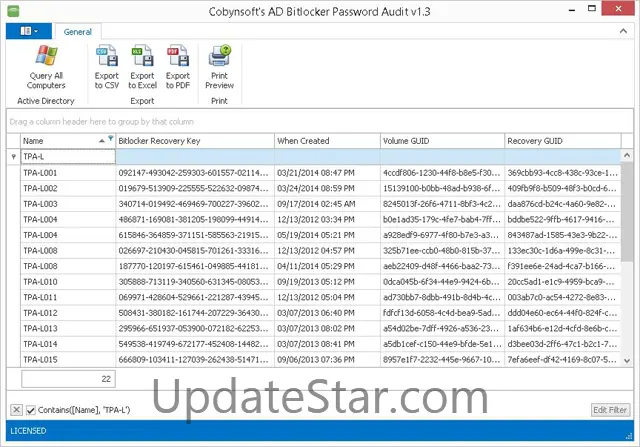Export results to Excel
The image size is (640, 447).
(x=142, y=67)
